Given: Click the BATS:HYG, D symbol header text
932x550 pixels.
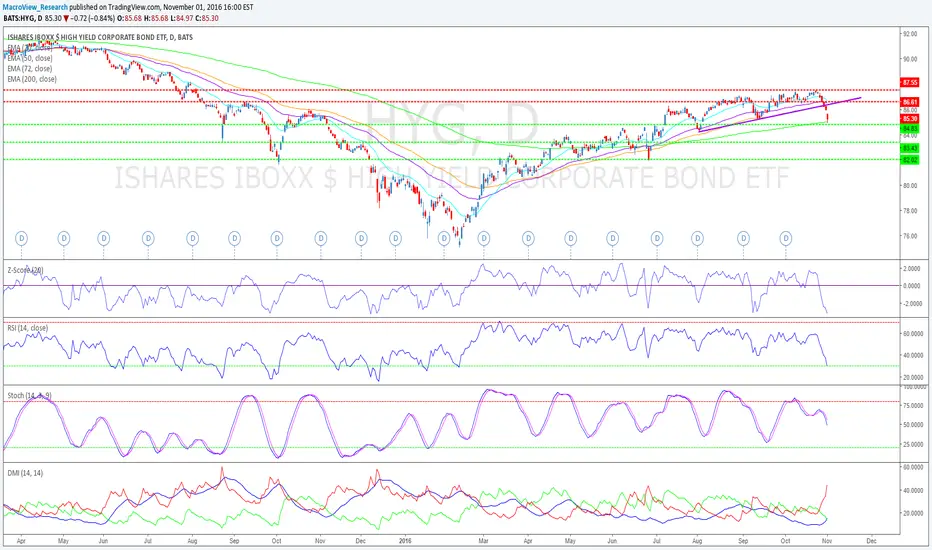Looking at the screenshot, I should click(23, 18).
